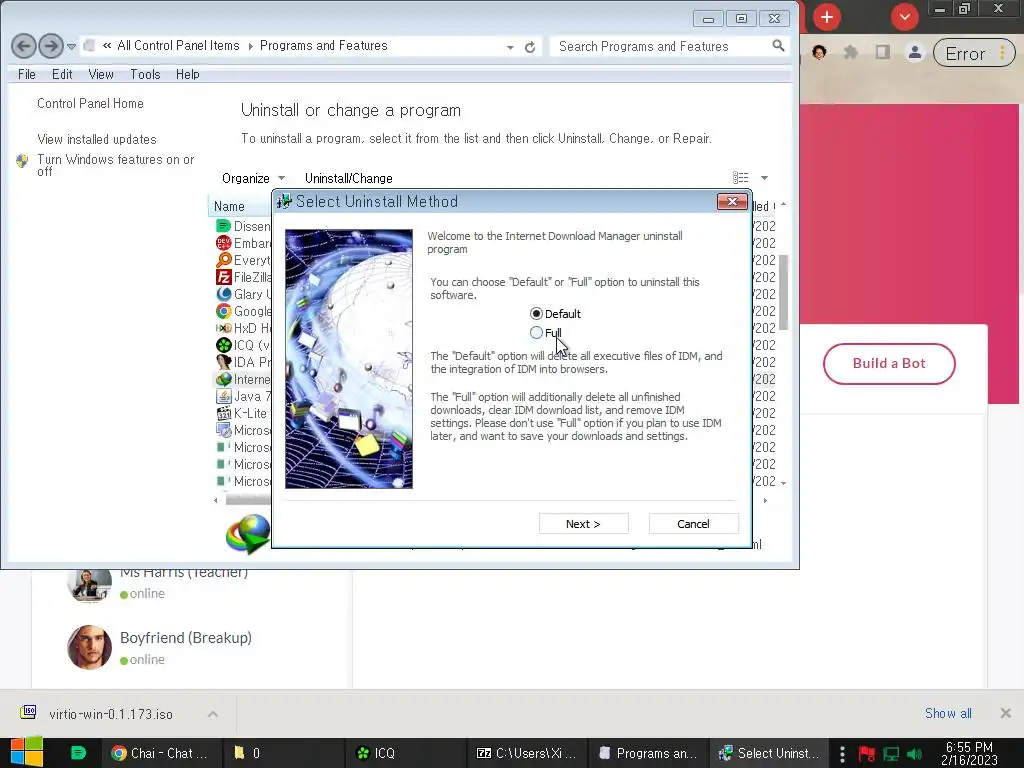Open Chrome extensions puzzle icon
Viewport: 1024px width, 768px height.
[851, 52]
